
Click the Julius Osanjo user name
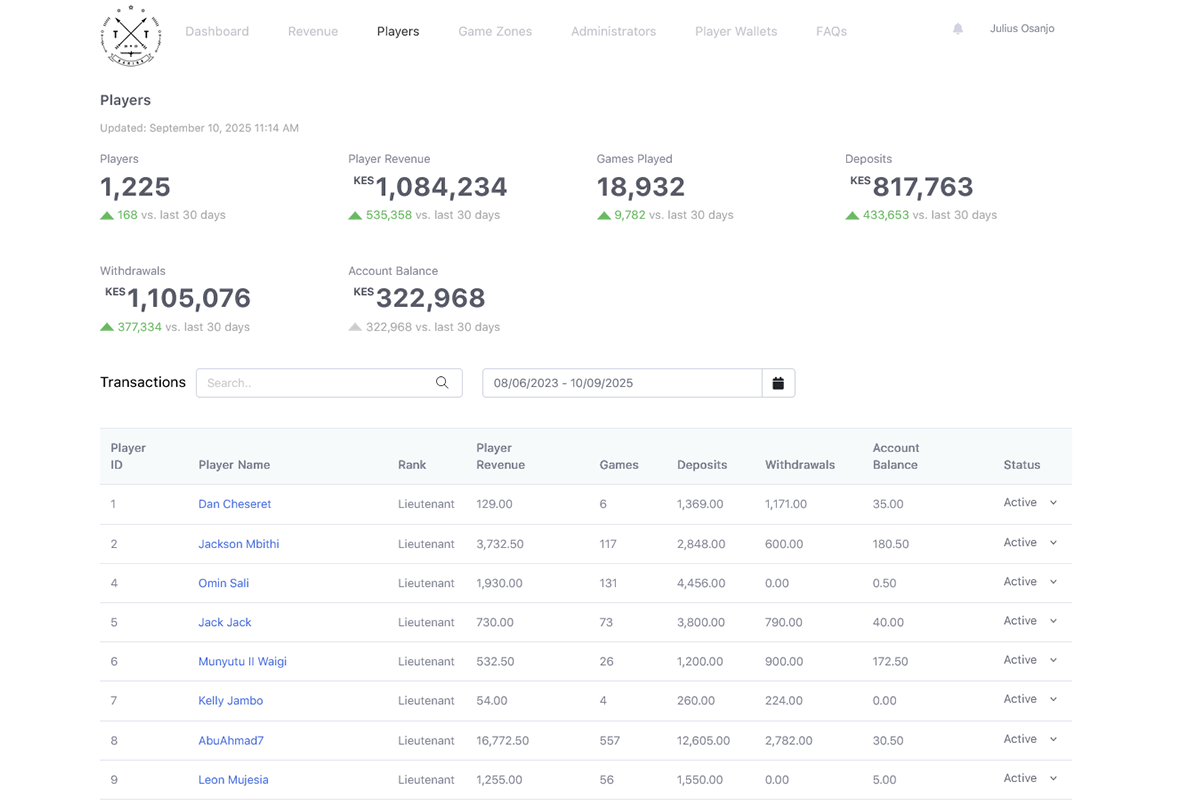point(1022,29)
